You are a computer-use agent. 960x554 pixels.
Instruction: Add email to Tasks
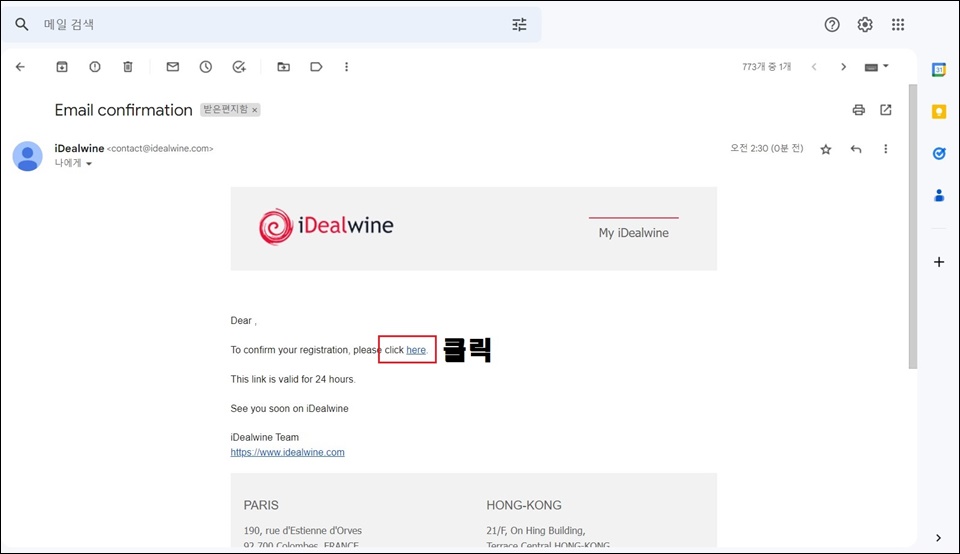pos(239,67)
